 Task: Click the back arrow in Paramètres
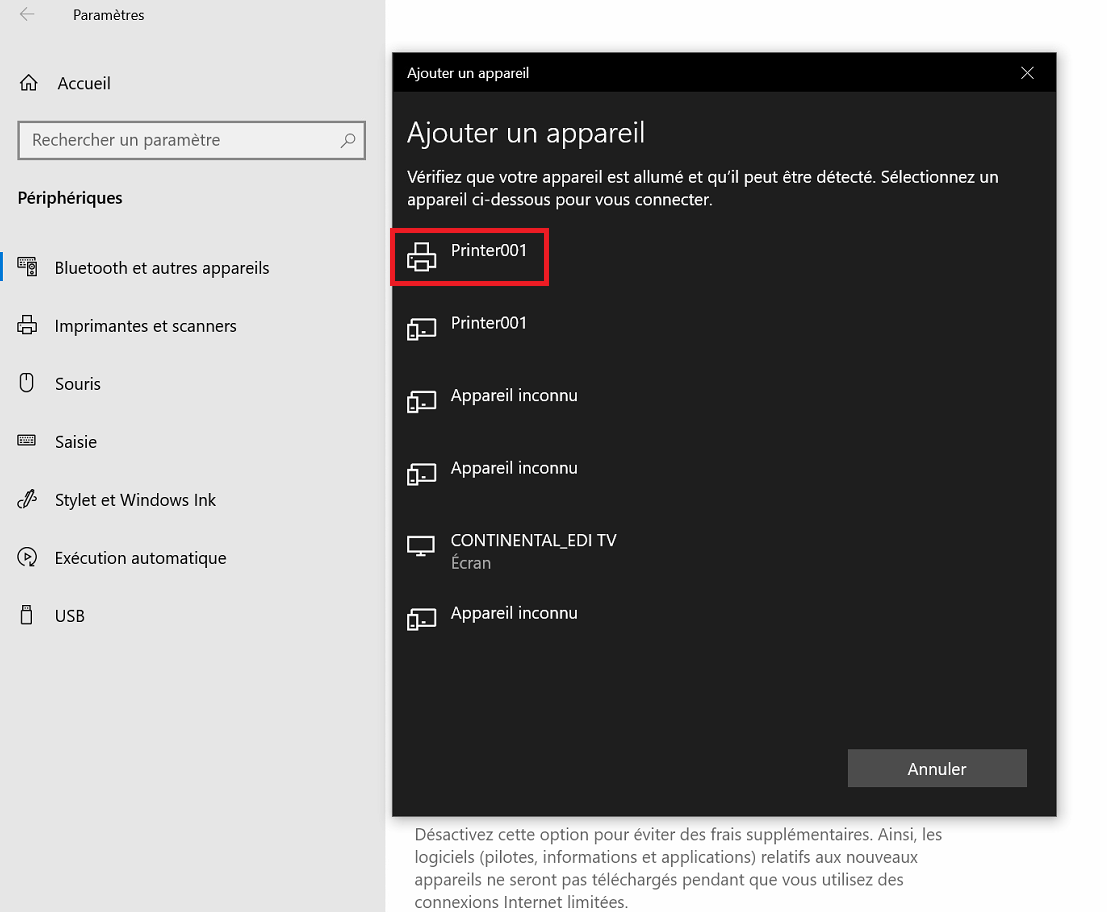click(x=27, y=14)
